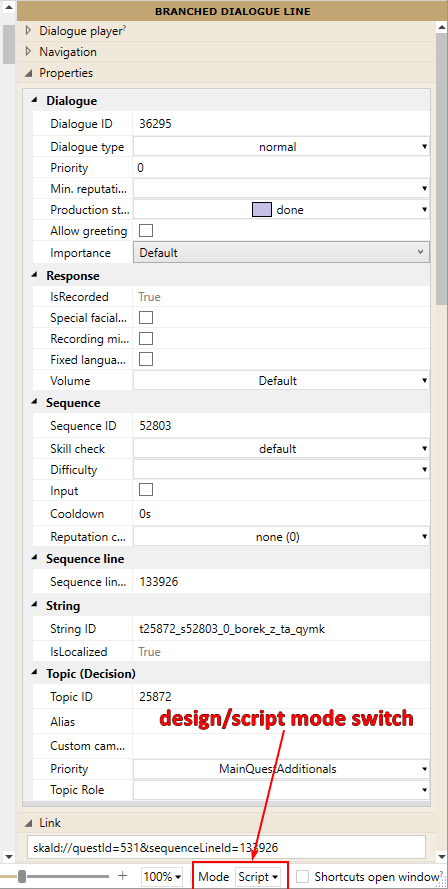Click the zoom plus icon
The image size is (448, 889).
pyautogui.click(x=122, y=876)
